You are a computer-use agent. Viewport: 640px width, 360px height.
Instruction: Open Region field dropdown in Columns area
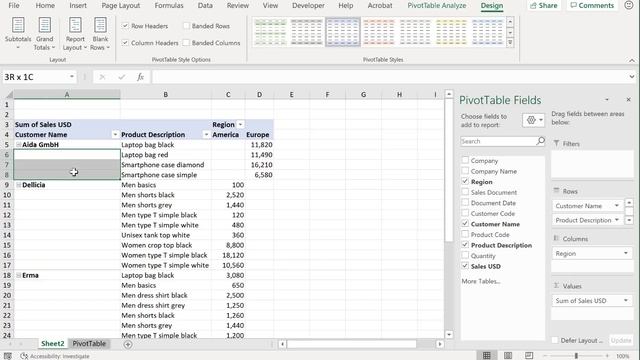pyautogui.click(x=626, y=253)
